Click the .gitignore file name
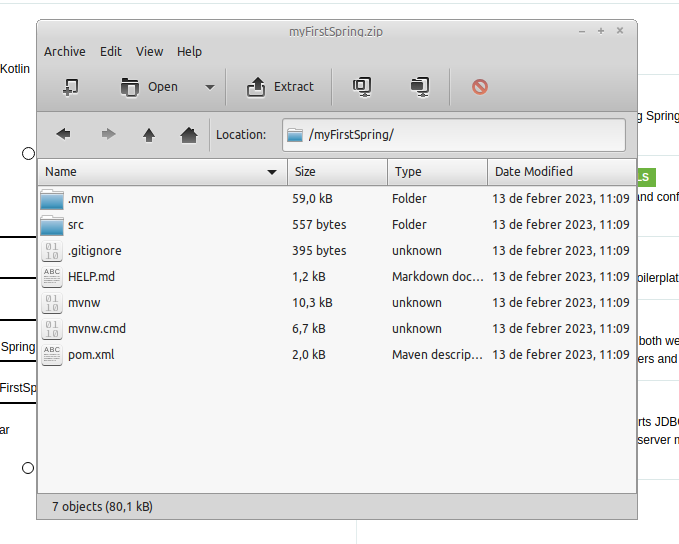The image size is (679, 544). [x=94, y=251]
